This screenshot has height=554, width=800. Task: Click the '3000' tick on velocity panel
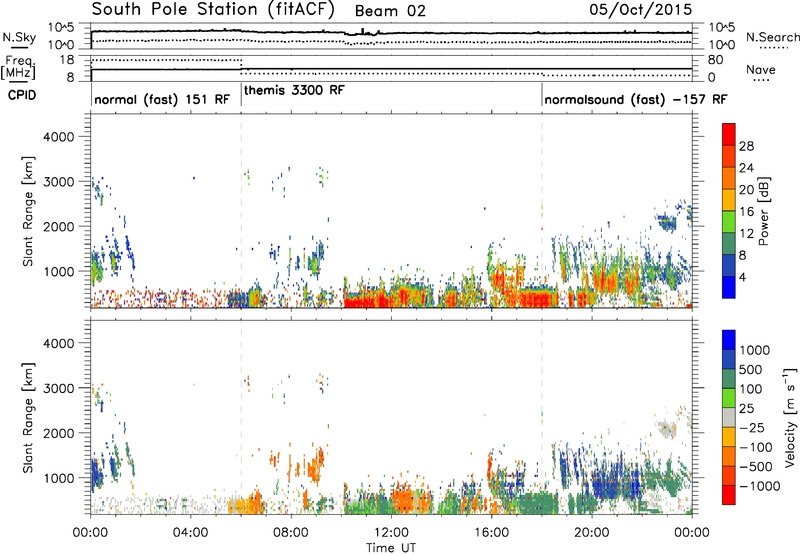coord(58,388)
